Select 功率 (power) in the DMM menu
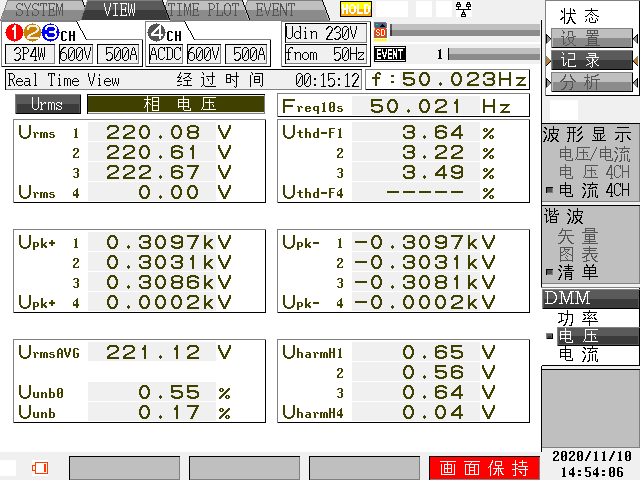Image resolution: width=640 pixels, height=480 pixels. point(577,318)
